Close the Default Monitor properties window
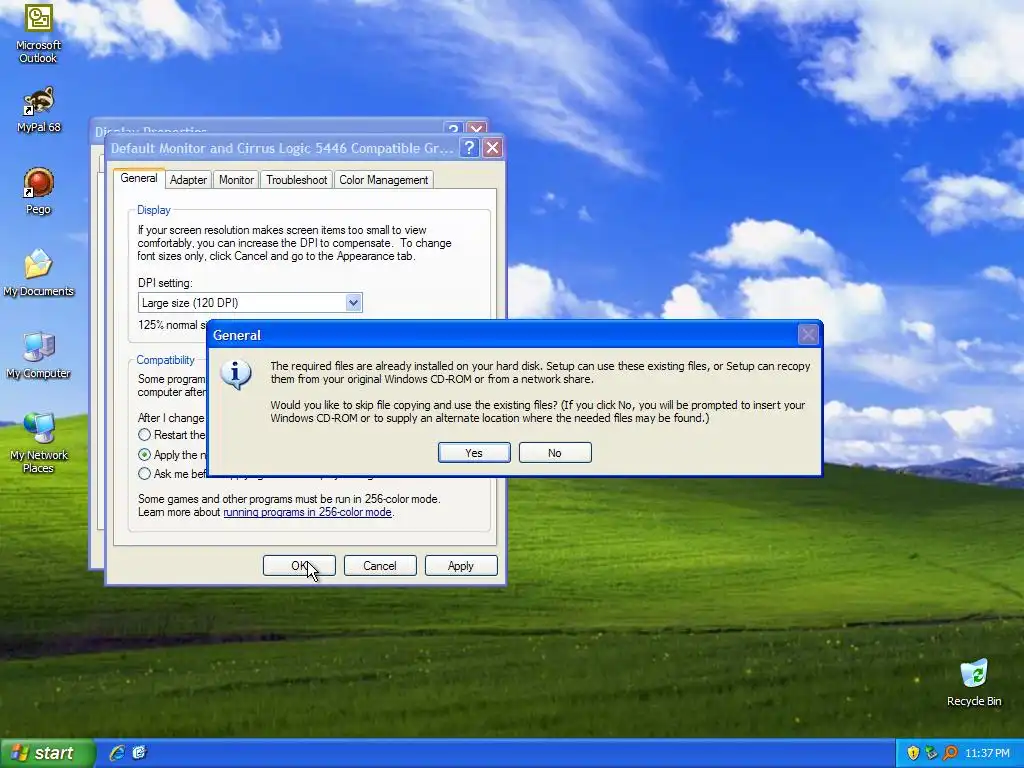1024x768 pixels. coord(492,148)
